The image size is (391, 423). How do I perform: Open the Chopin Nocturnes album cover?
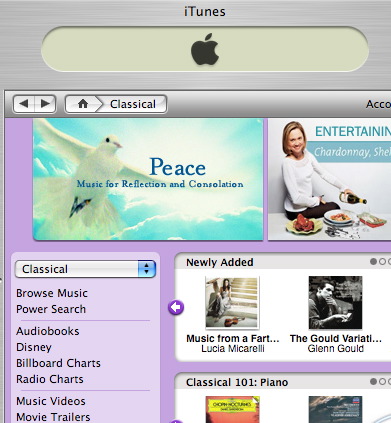click(x=232, y=410)
